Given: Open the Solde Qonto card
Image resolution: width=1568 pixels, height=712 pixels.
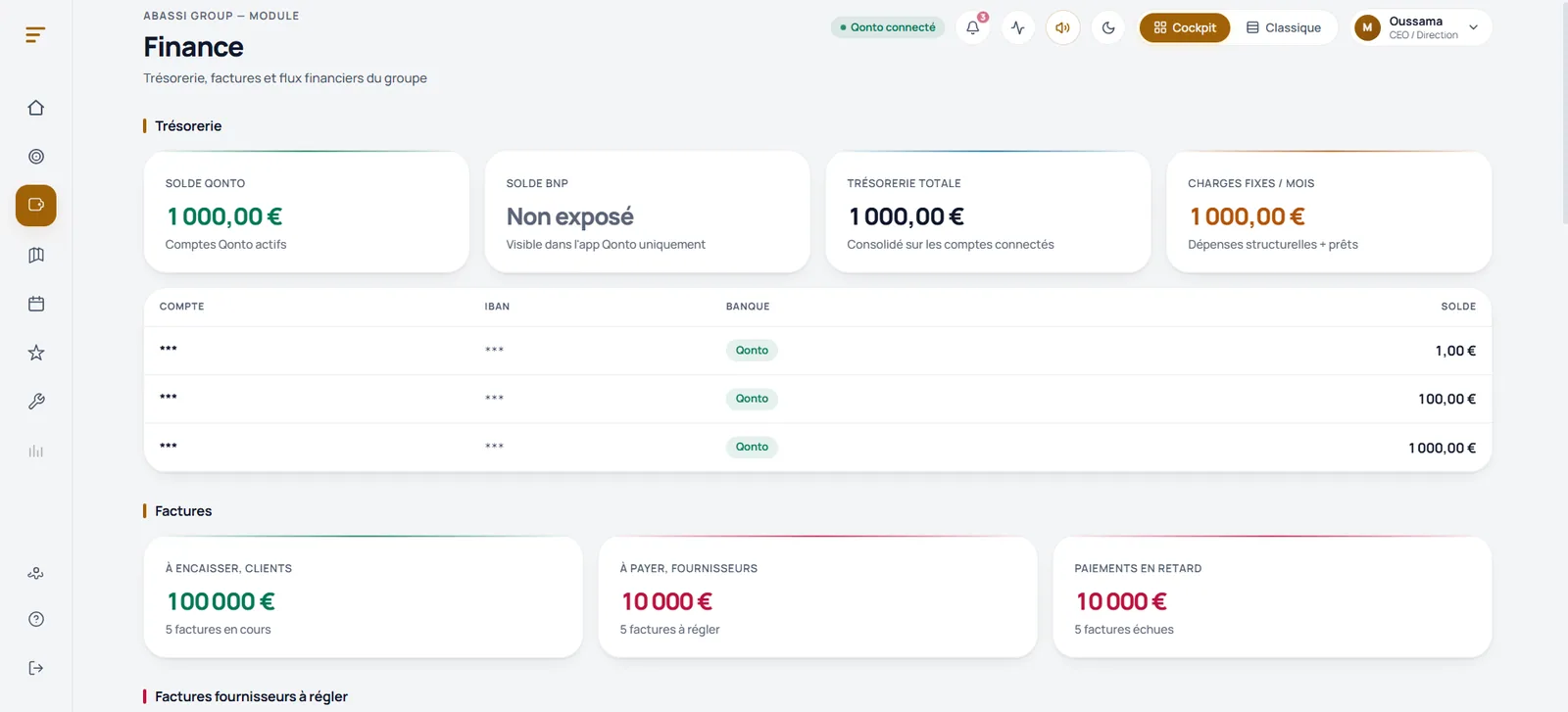Looking at the screenshot, I should point(307,212).
